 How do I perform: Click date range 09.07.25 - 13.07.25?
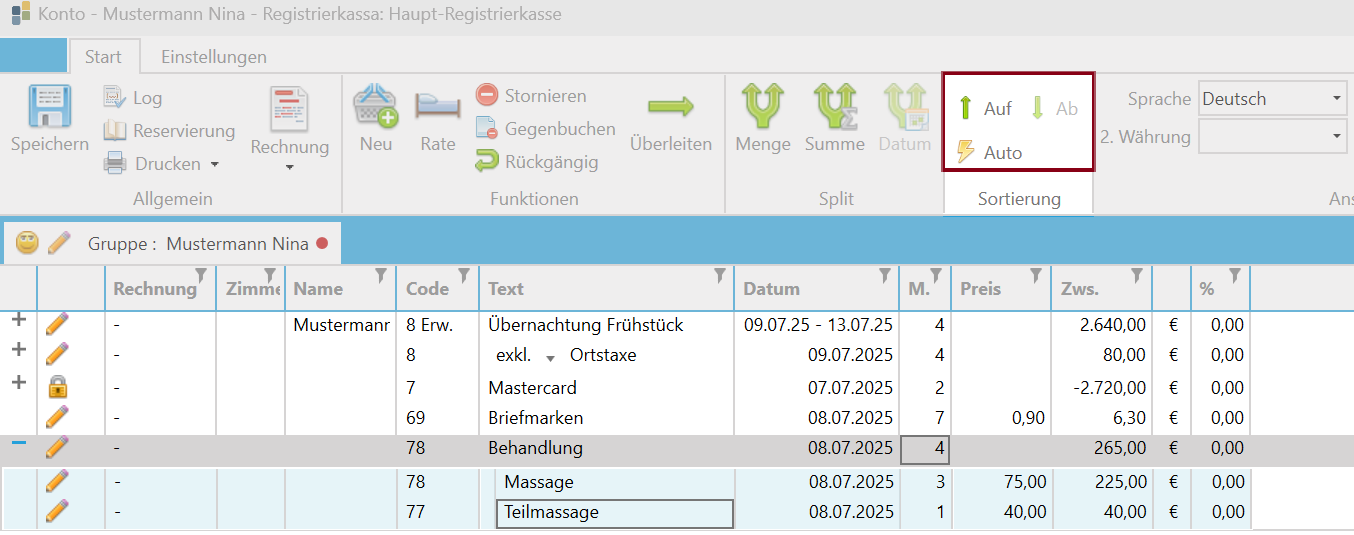click(818, 325)
